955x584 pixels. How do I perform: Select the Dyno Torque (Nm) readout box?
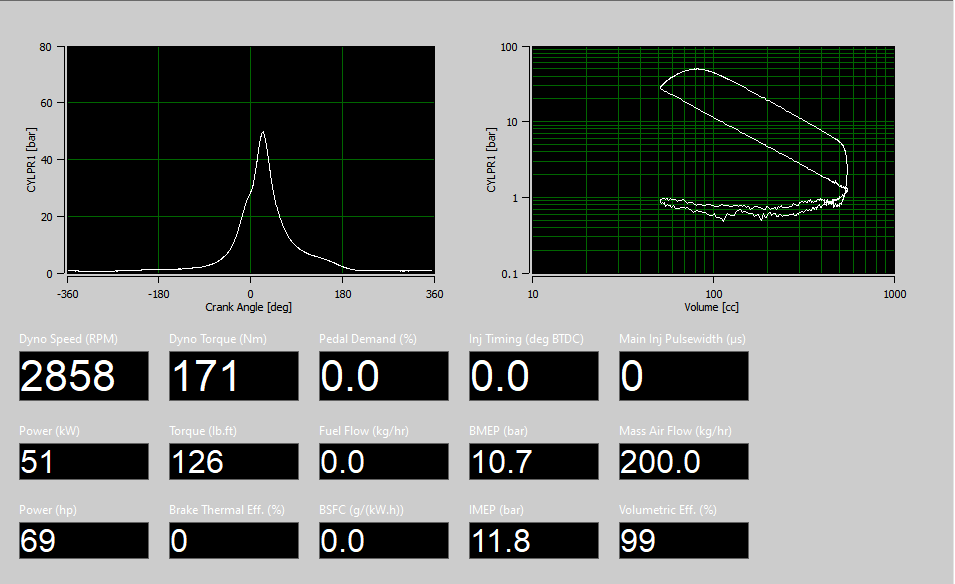[233, 376]
